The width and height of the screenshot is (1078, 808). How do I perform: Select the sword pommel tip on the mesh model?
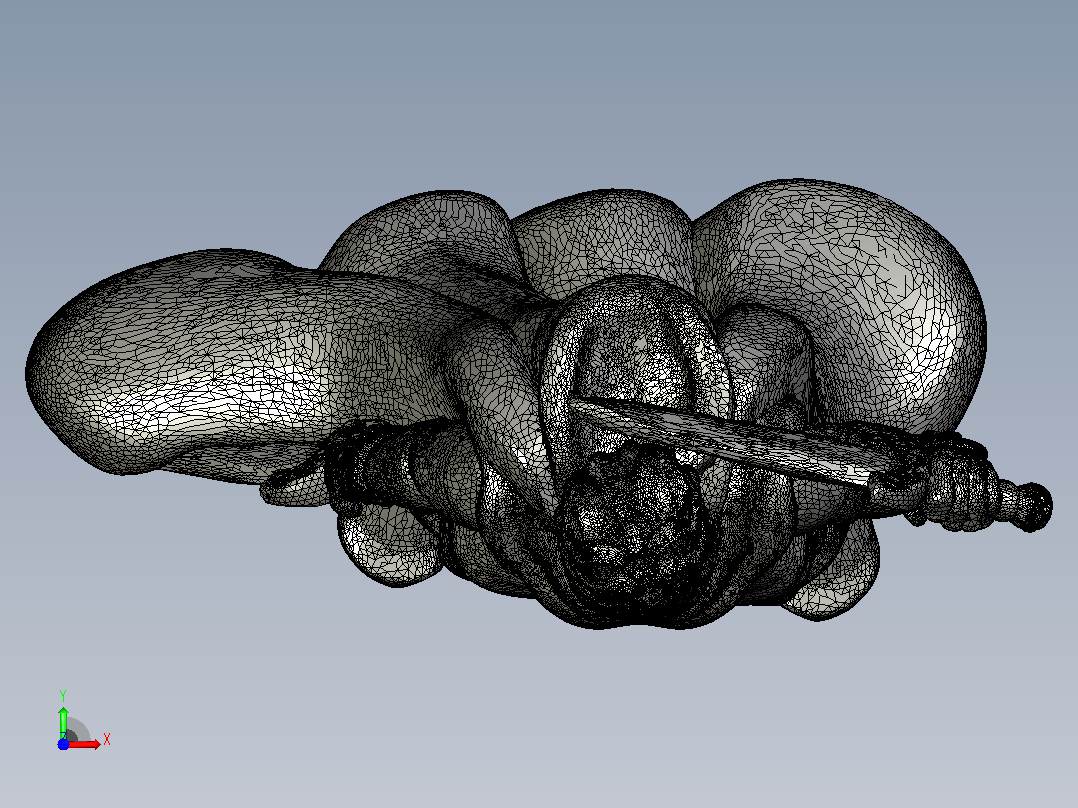pos(1035,507)
